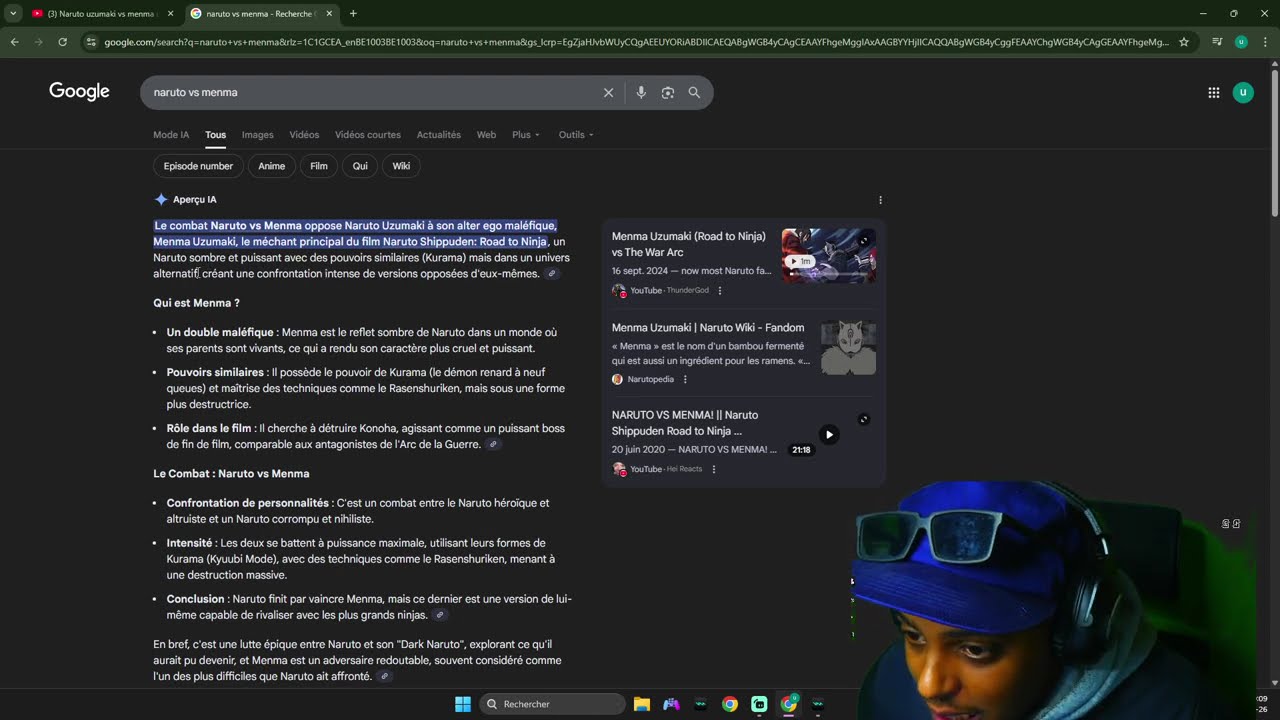
Task: Open the Google apps grid
Action: (x=1214, y=92)
